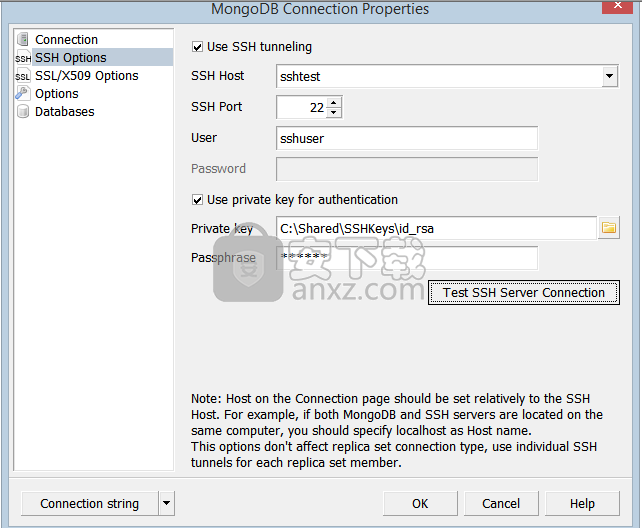Click the Databases icon in sidebar
This screenshot has height=528, width=642.
(x=23, y=112)
